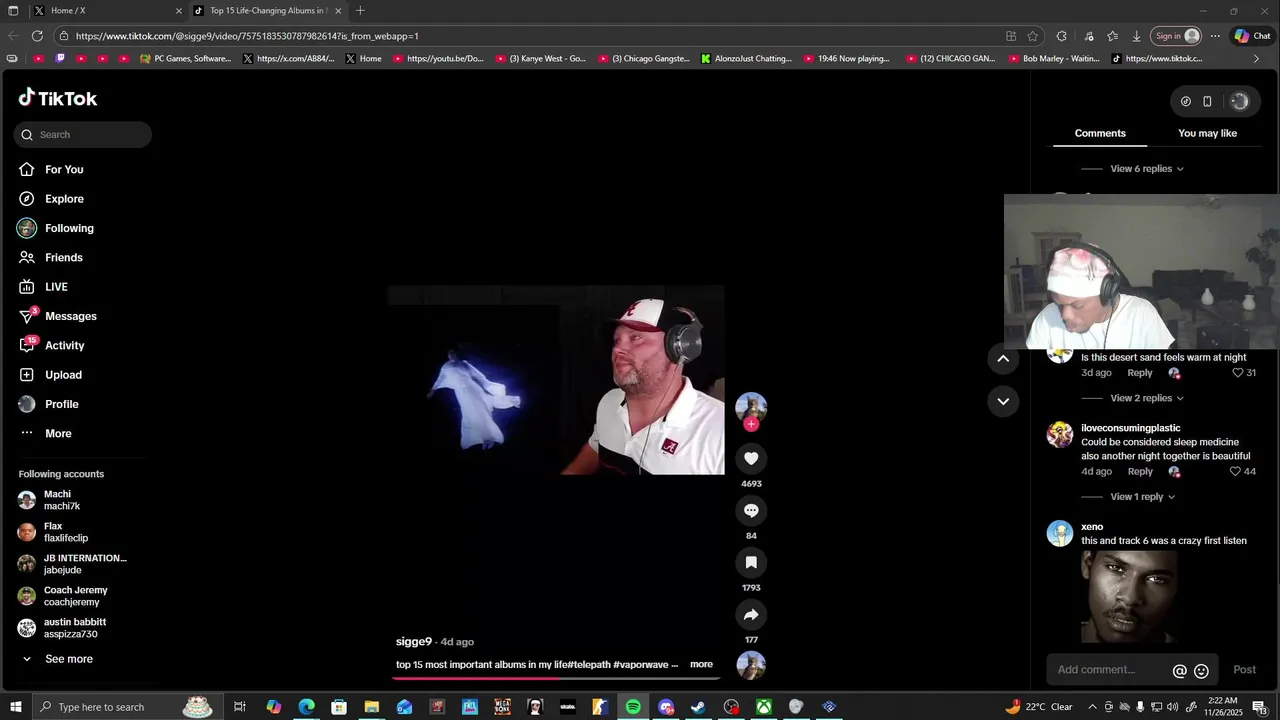This screenshot has height=720, width=1280.
Task: Reply to the desert sand comment
Action: click(1140, 373)
